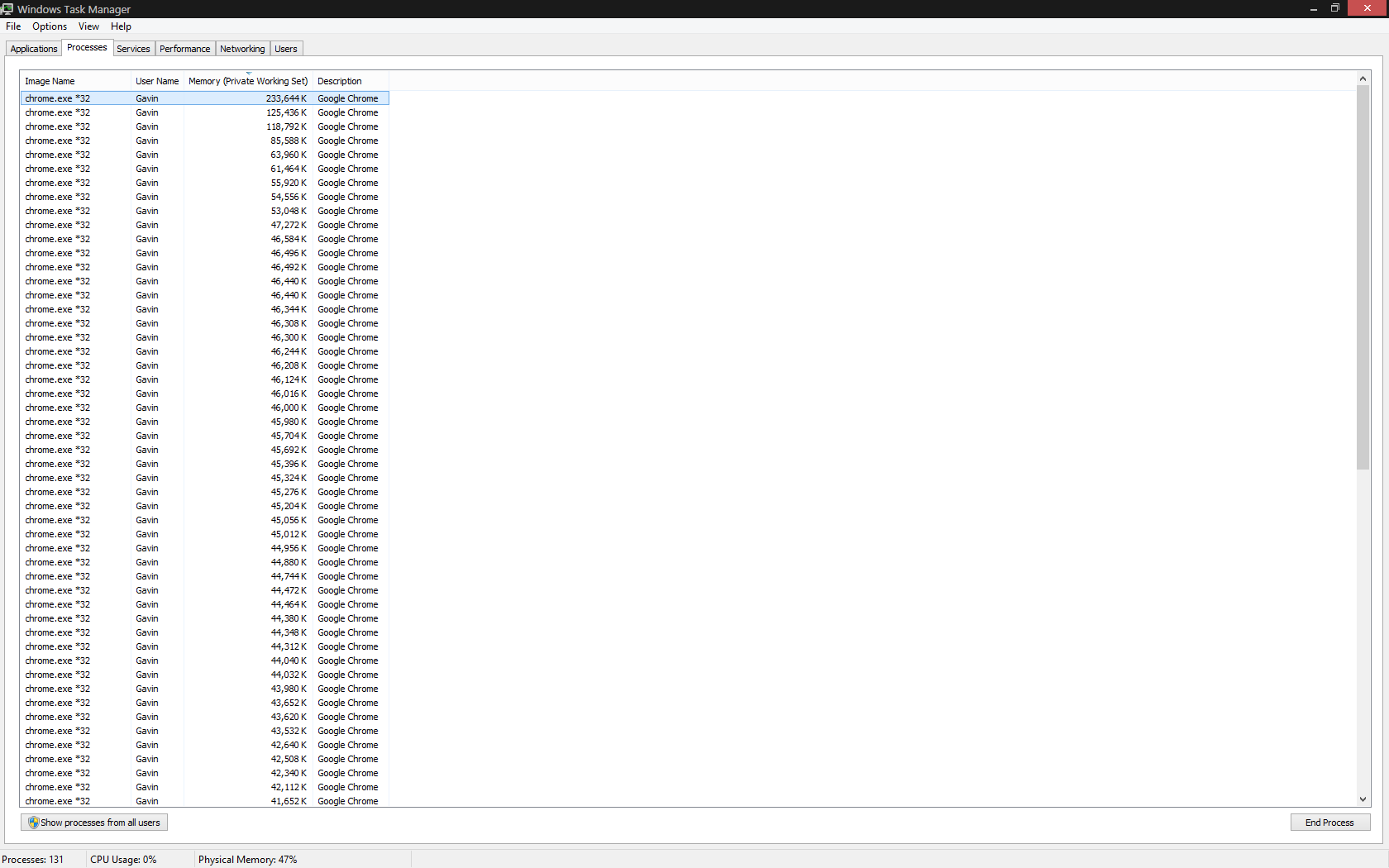Viewport: 1389px width, 868px height.
Task: Select the process using 44,040 K
Action: coord(204,661)
